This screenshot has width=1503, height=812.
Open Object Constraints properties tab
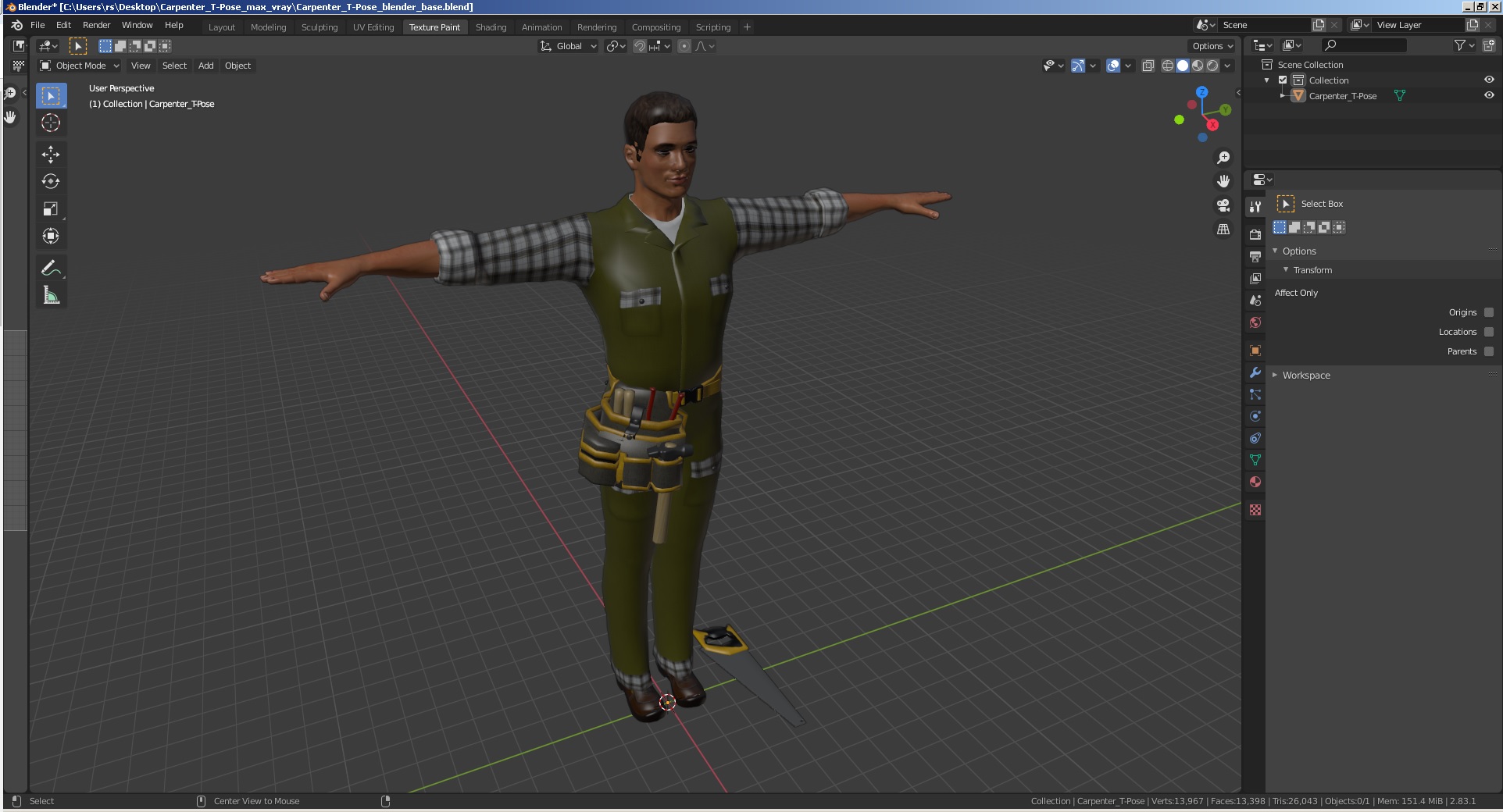[1255, 438]
